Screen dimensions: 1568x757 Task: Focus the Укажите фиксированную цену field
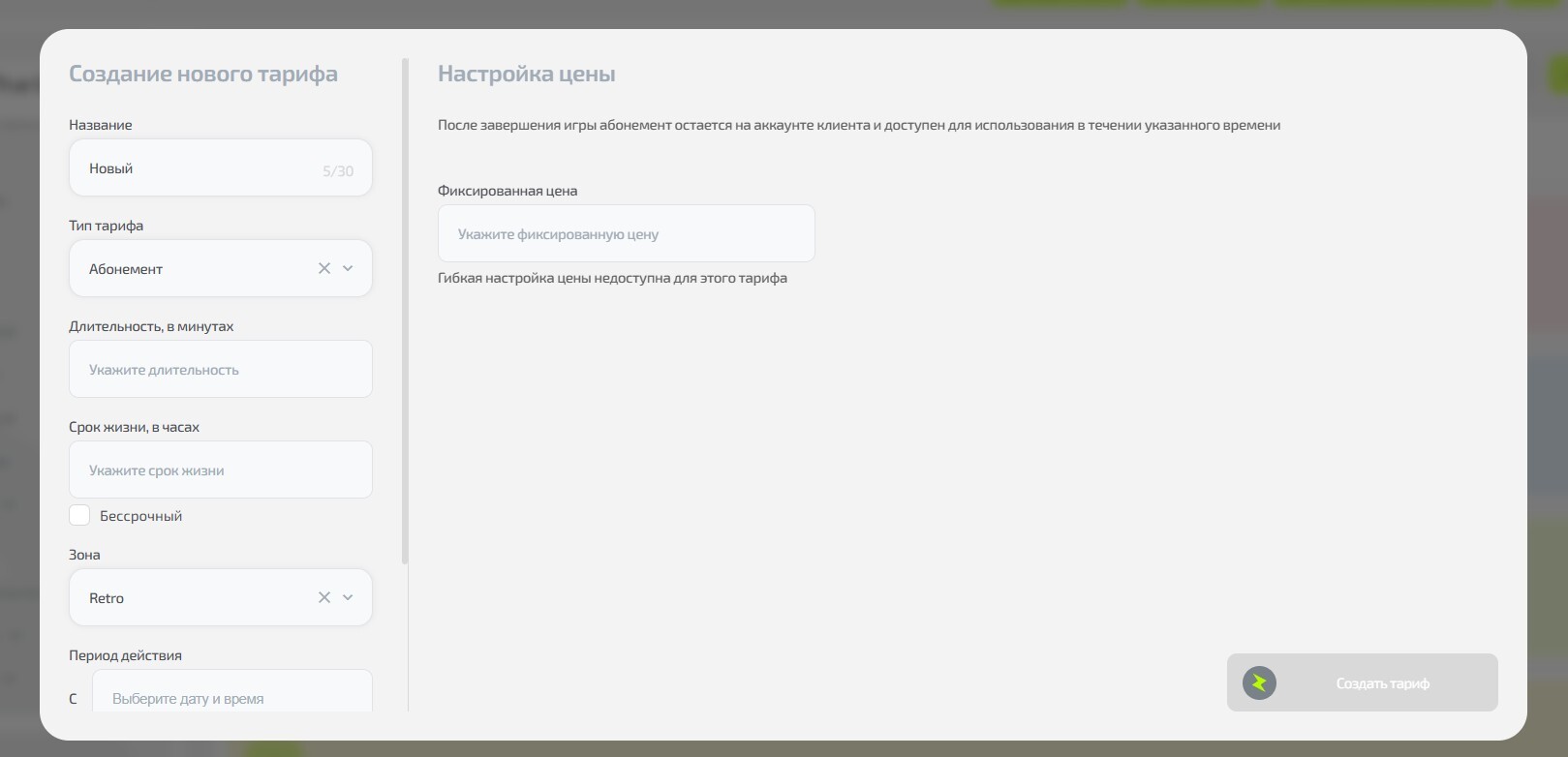pyautogui.click(x=626, y=233)
